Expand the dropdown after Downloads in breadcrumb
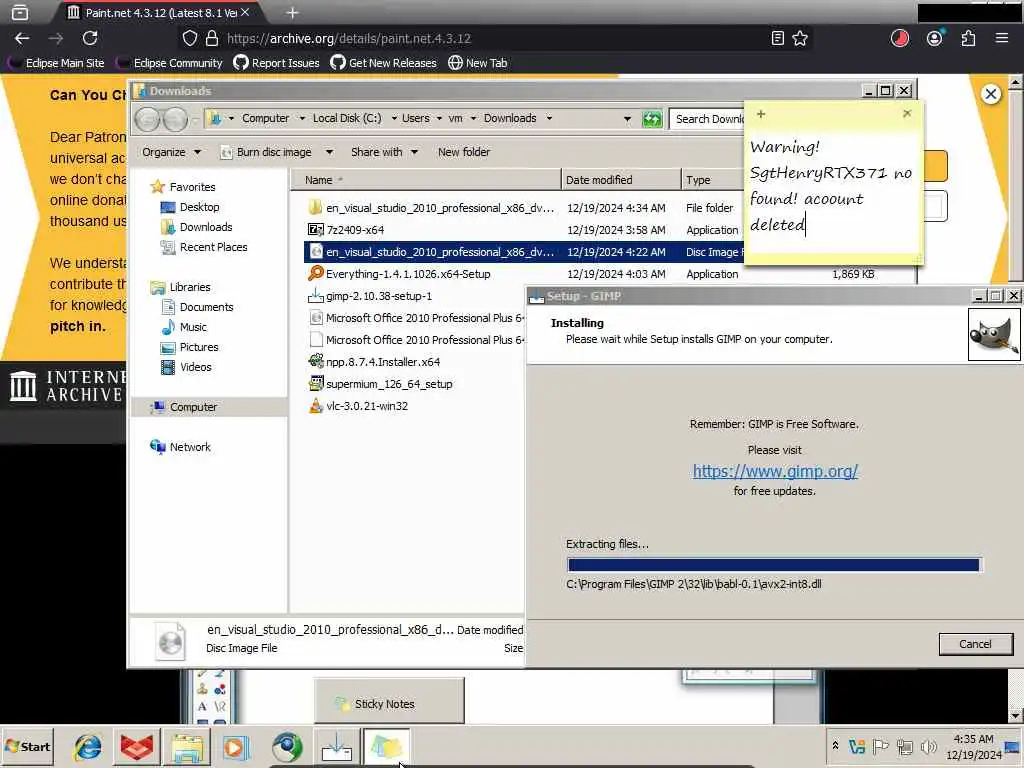The height and width of the screenshot is (768, 1024). click(549, 118)
